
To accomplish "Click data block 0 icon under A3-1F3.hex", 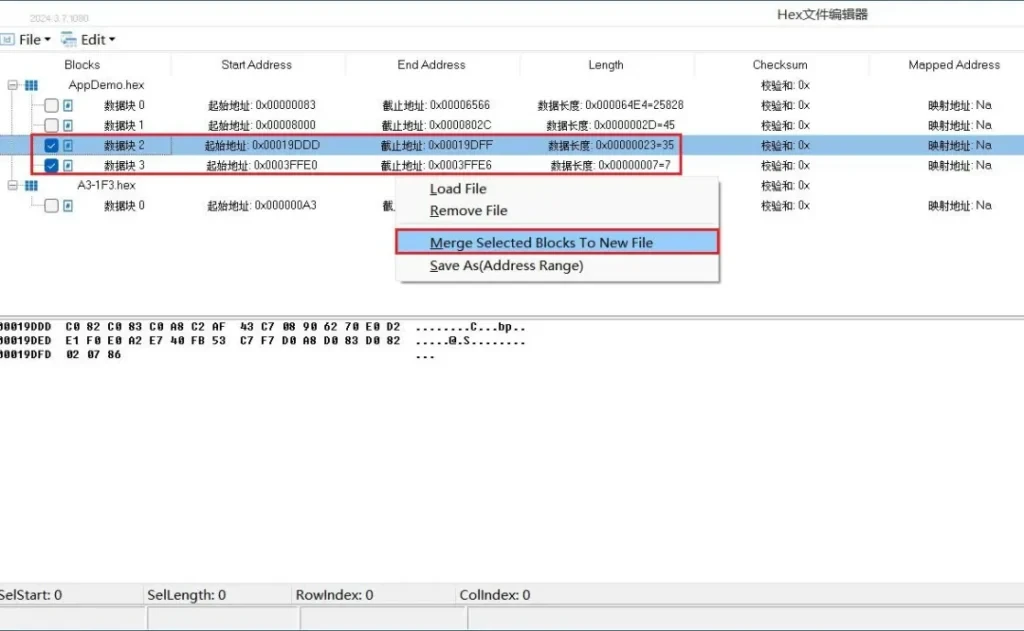I will click(x=69, y=206).
